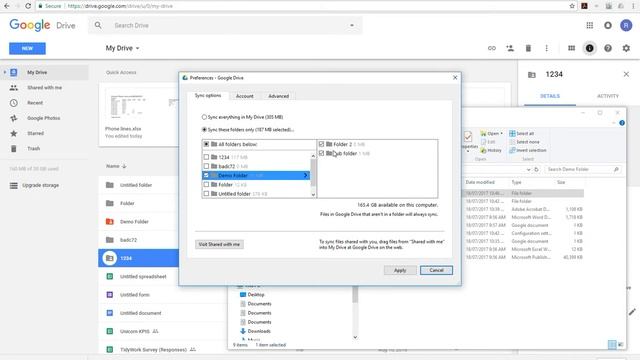This screenshot has height=360, width=640.
Task: Open Google Photos in the sidebar
Action: tap(43, 118)
